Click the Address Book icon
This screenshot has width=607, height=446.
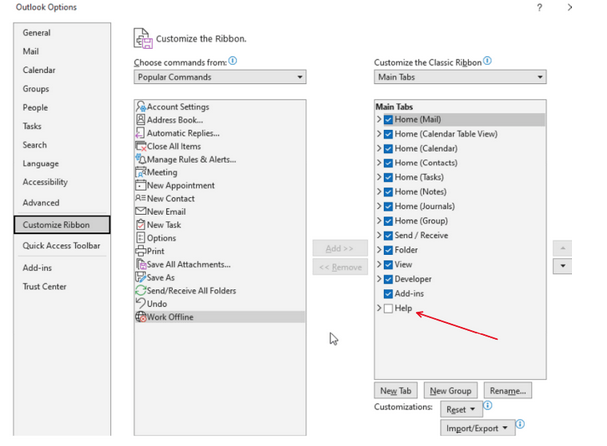pos(141,120)
